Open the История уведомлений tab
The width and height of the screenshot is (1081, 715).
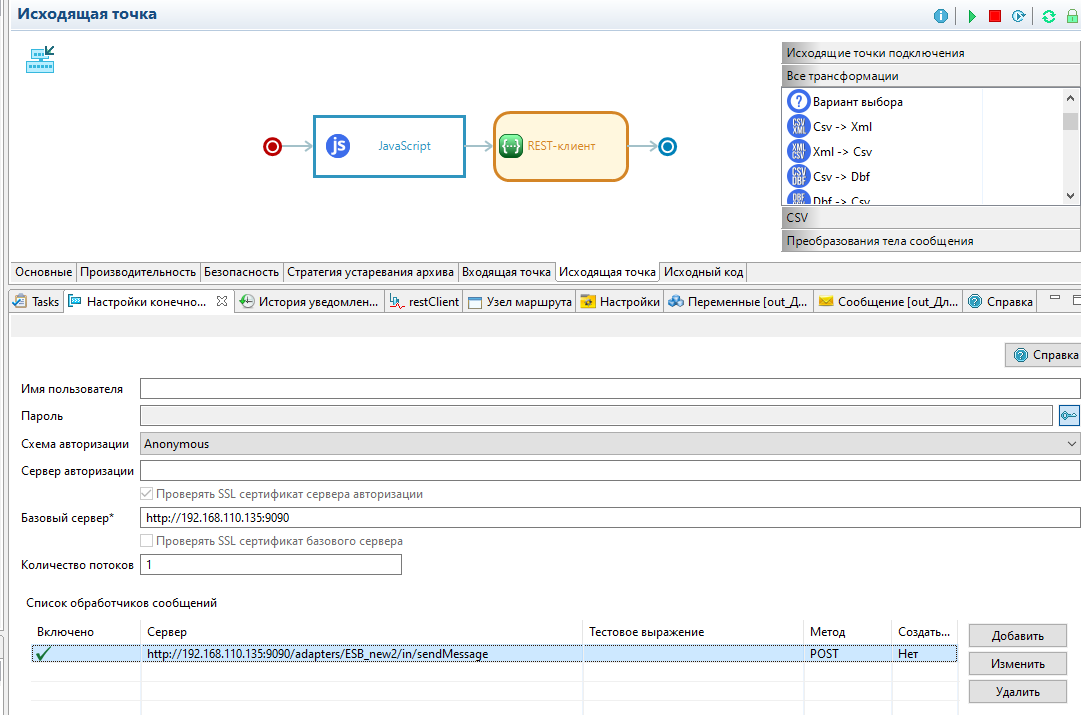310,301
